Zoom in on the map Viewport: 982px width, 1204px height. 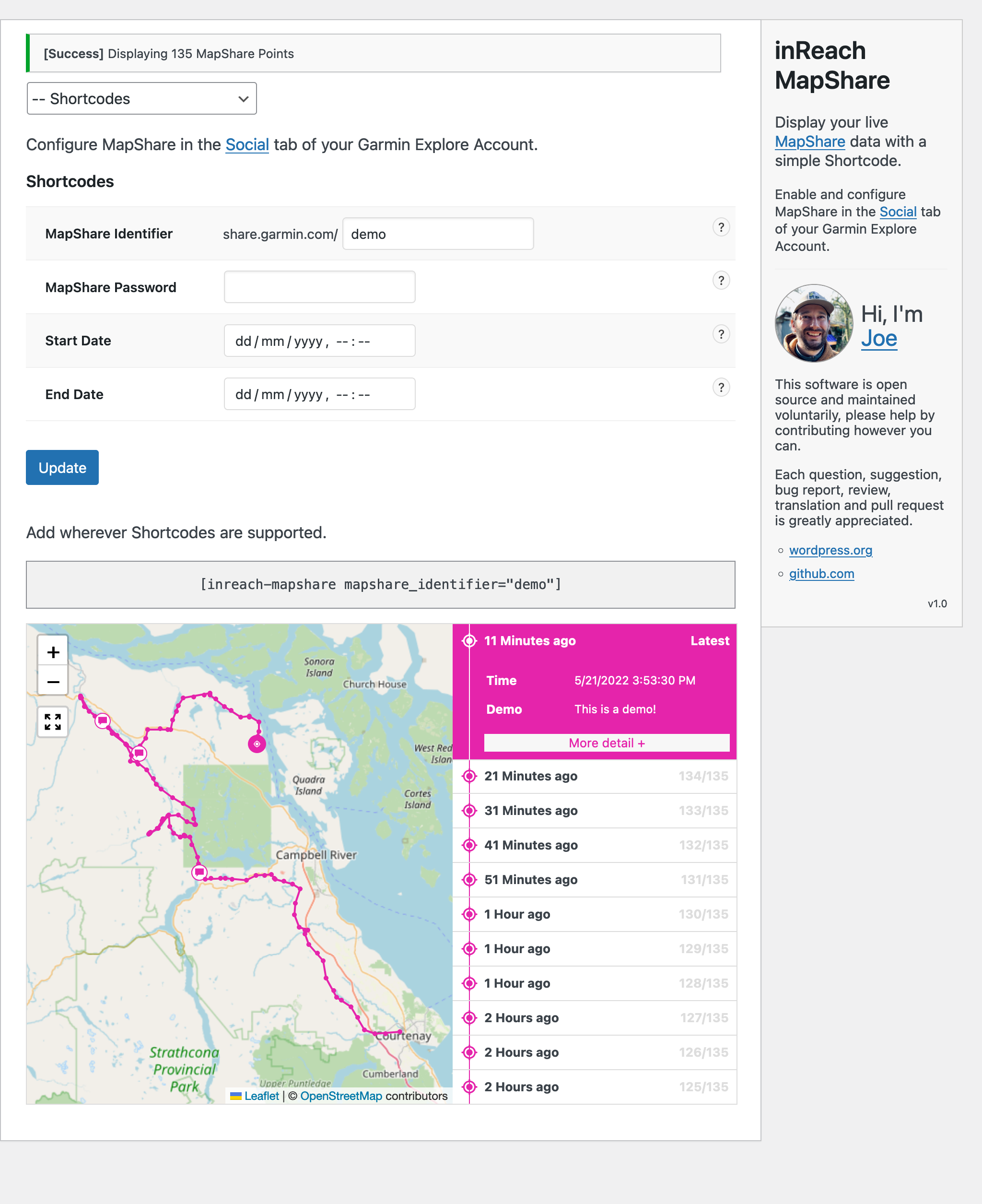pyautogui.click(x=53, y=652)
